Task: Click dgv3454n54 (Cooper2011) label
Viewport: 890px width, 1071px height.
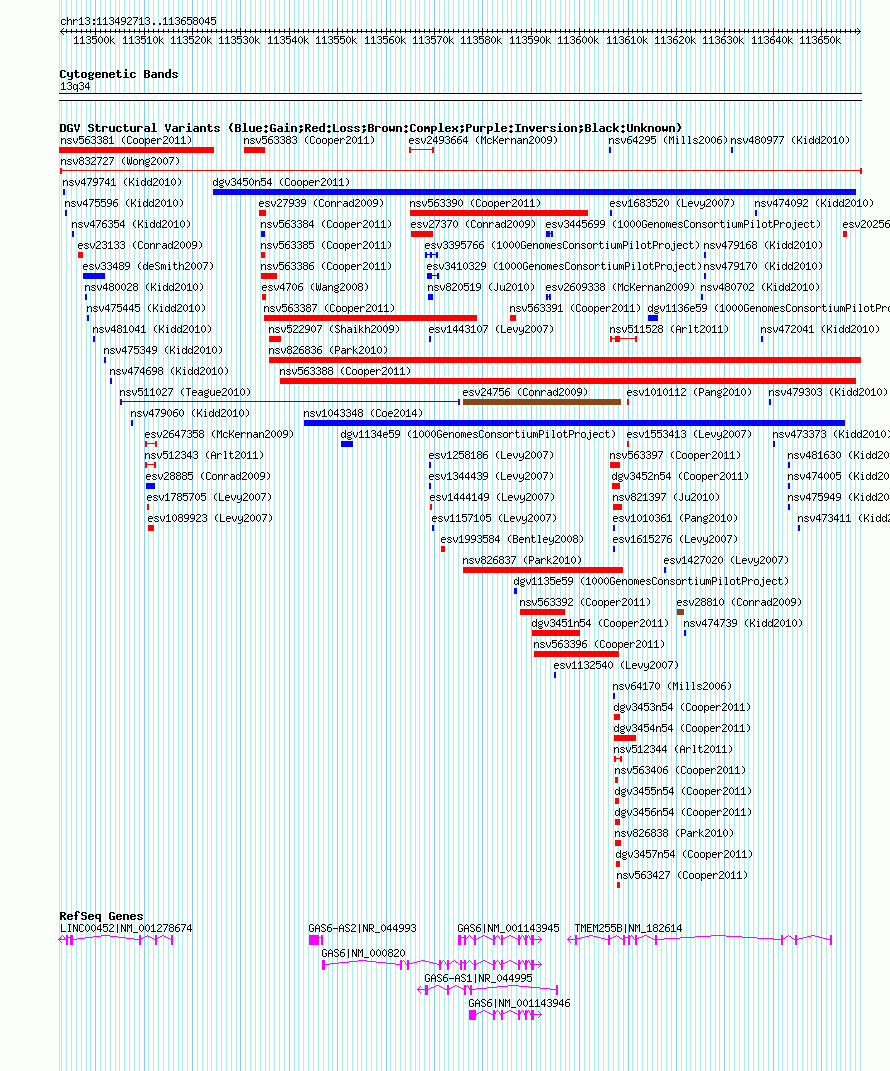Action: pos(682,729)
